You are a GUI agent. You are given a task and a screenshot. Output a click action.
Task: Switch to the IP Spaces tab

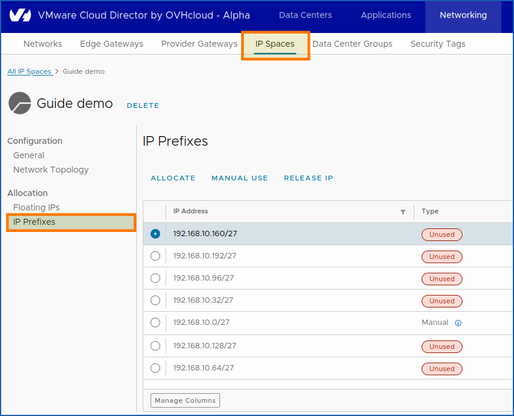tap(275, 44)
